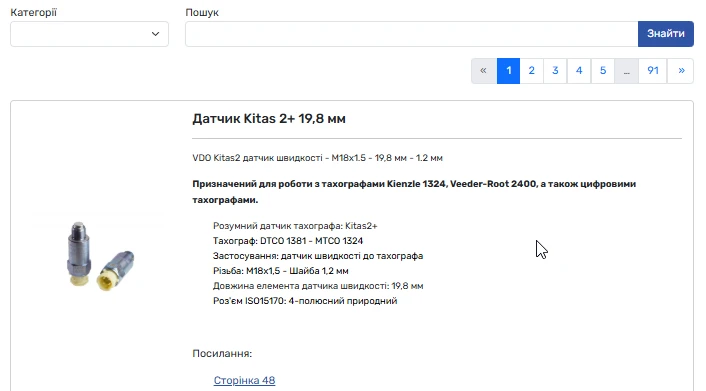The height and width of the screenshot is (391, 706).
Task: Go to pagination page 5
Action: coord(603,71)
